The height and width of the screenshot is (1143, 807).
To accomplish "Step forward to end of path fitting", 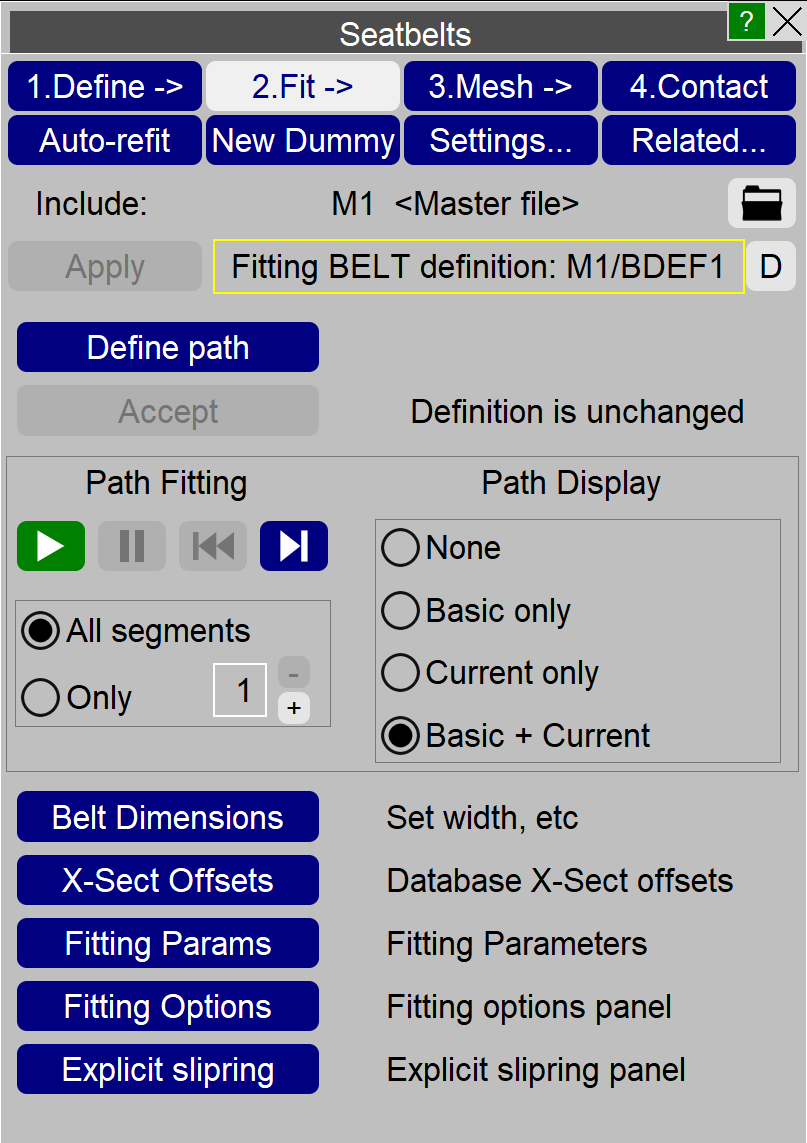I will click(x=294, y=546).
